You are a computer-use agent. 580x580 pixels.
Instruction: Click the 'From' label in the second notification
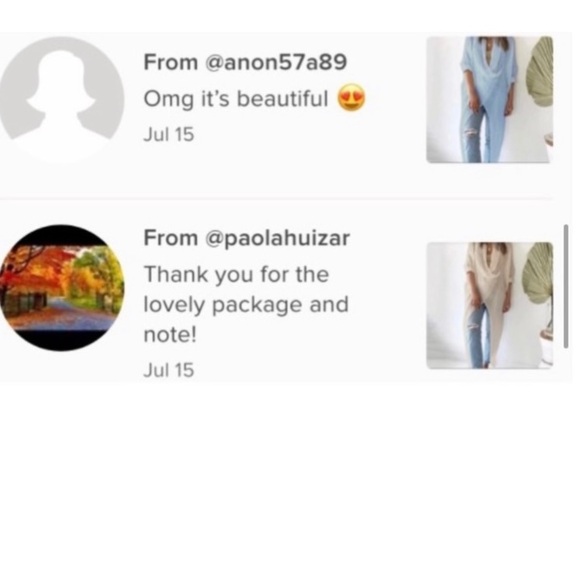(x=171, y=238)
